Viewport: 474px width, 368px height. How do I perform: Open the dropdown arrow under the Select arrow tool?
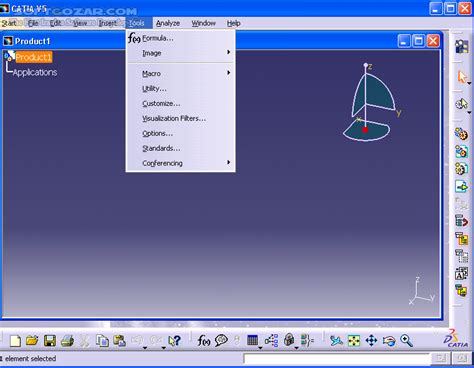point(469,83)
